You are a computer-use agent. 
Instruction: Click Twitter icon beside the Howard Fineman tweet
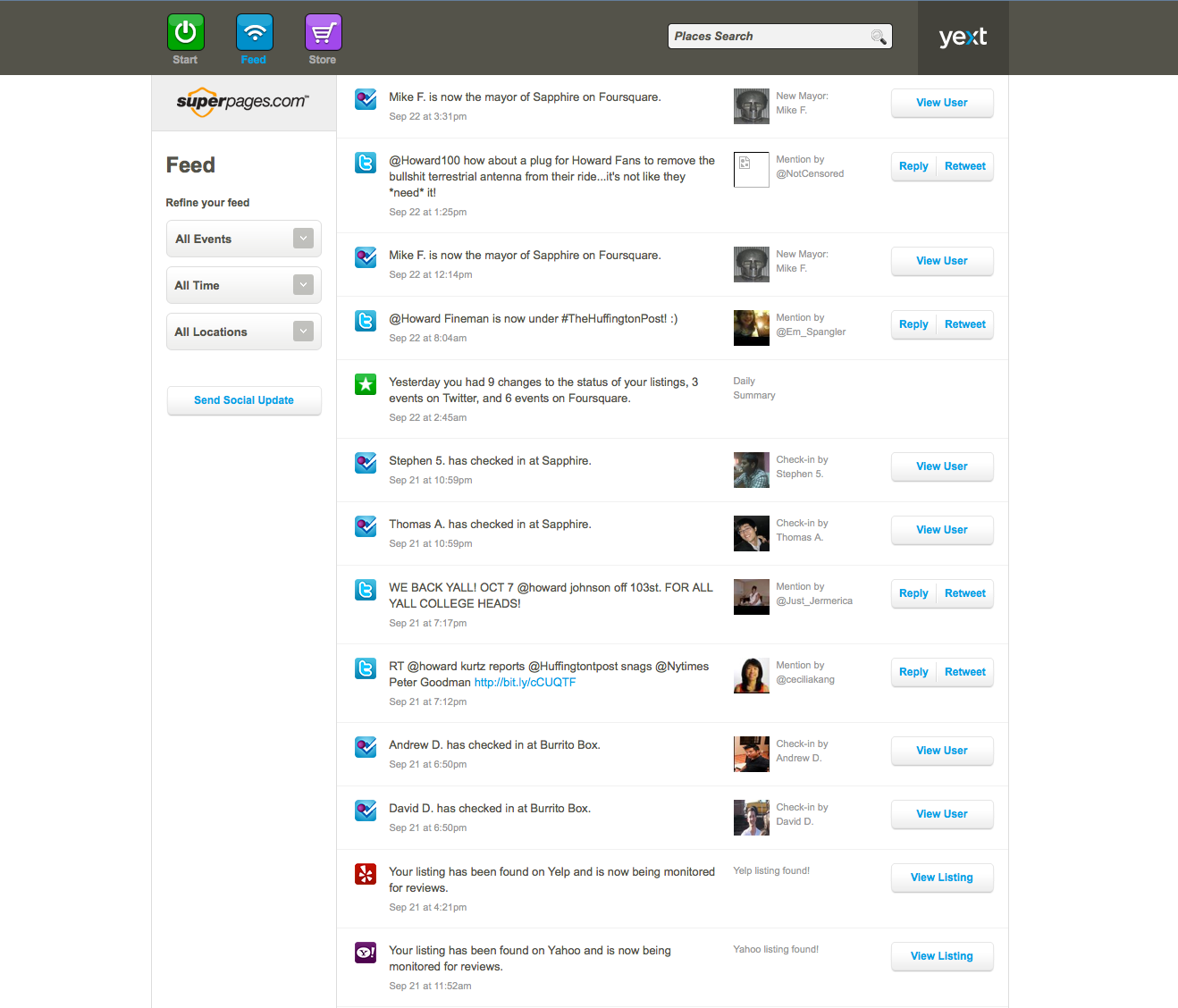tap(366, 321)
